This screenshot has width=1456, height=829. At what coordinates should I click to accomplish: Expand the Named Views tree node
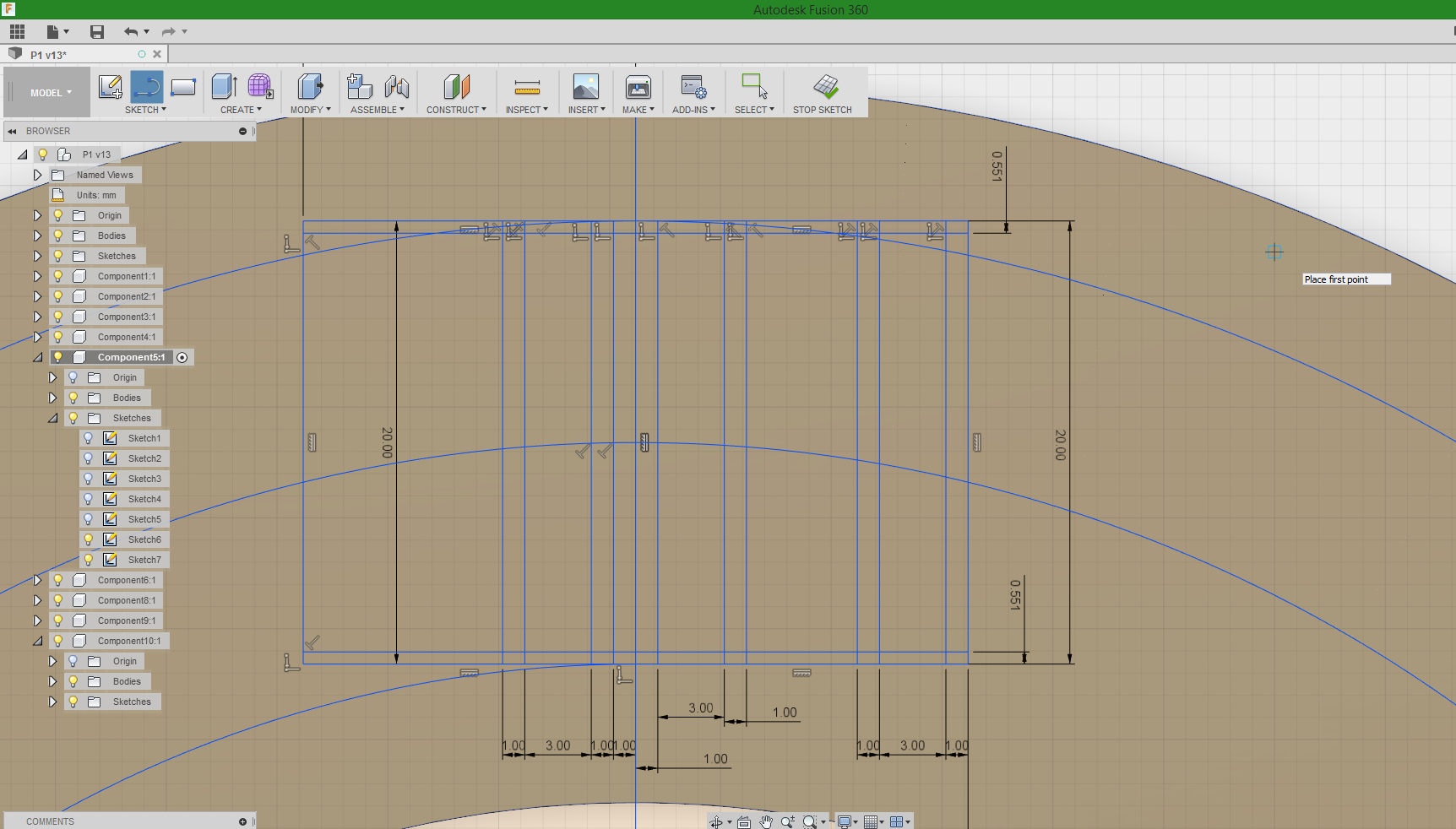[37, 175]
